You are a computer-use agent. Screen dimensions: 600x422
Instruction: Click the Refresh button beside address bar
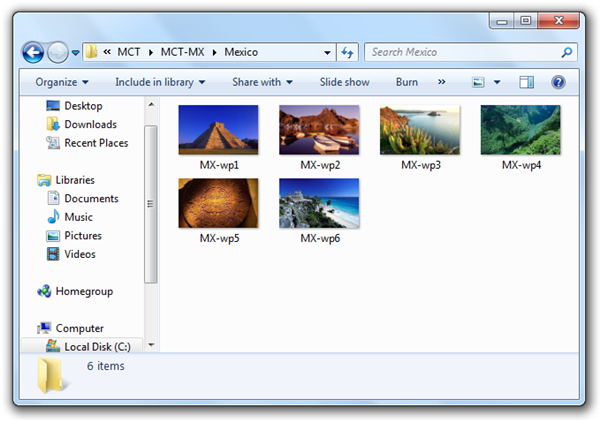[x=348, y=52]
